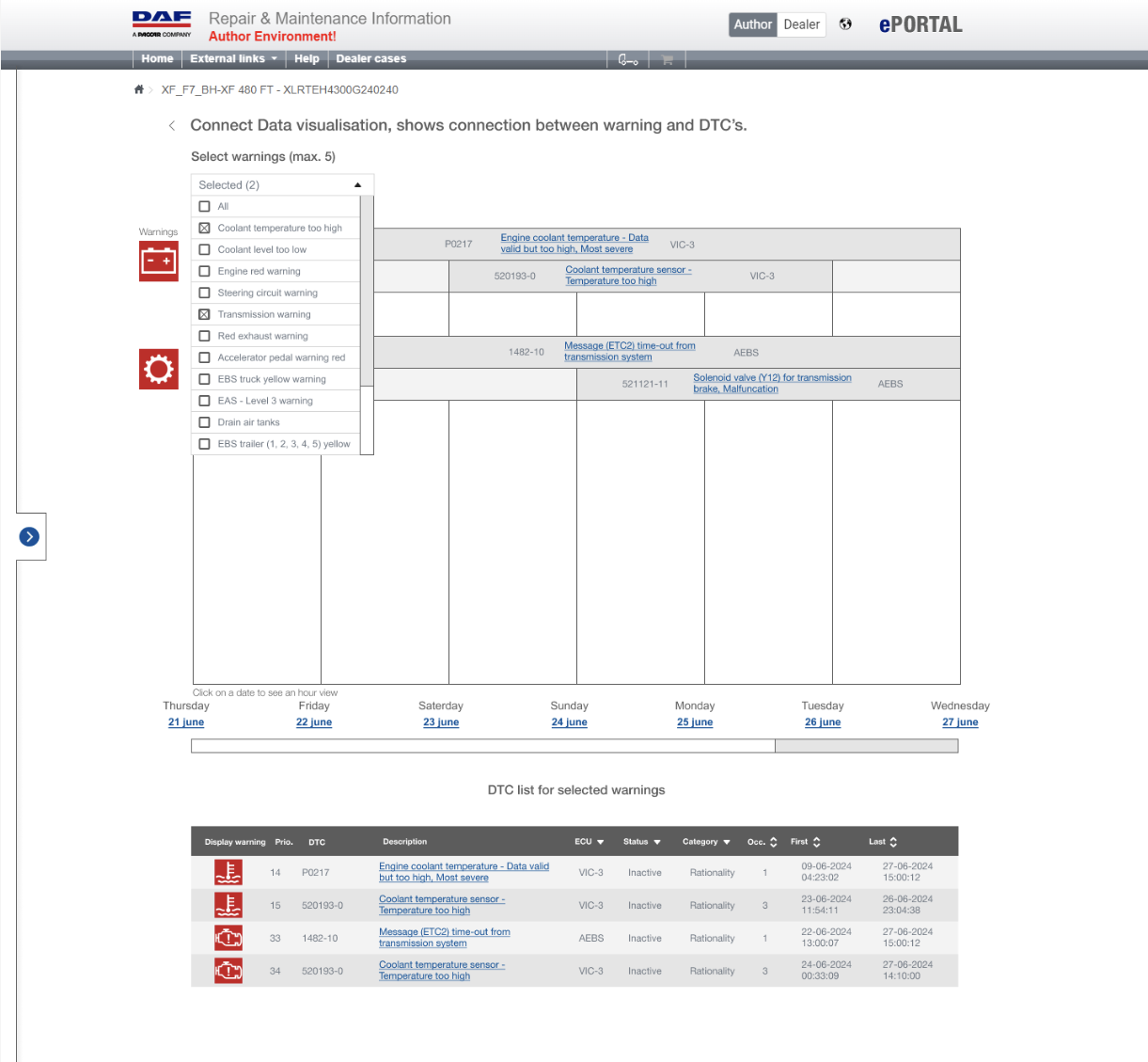Click the home breadcrumb icon
Screen dimensions: 1148x1062
coord(139,90)
